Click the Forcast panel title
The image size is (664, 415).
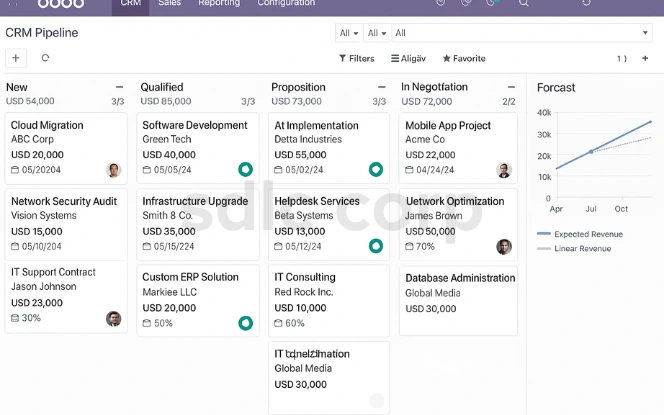click(x=556, y=88)
